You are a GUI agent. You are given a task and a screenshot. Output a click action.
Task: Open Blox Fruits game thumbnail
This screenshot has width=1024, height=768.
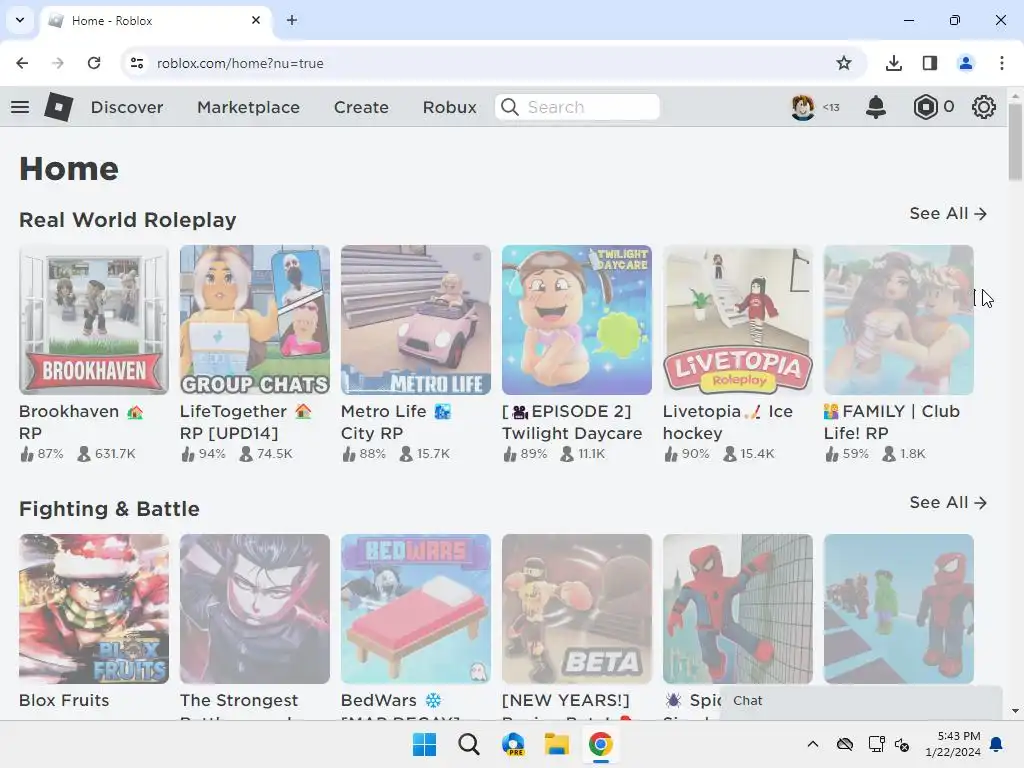click(94, 609)
